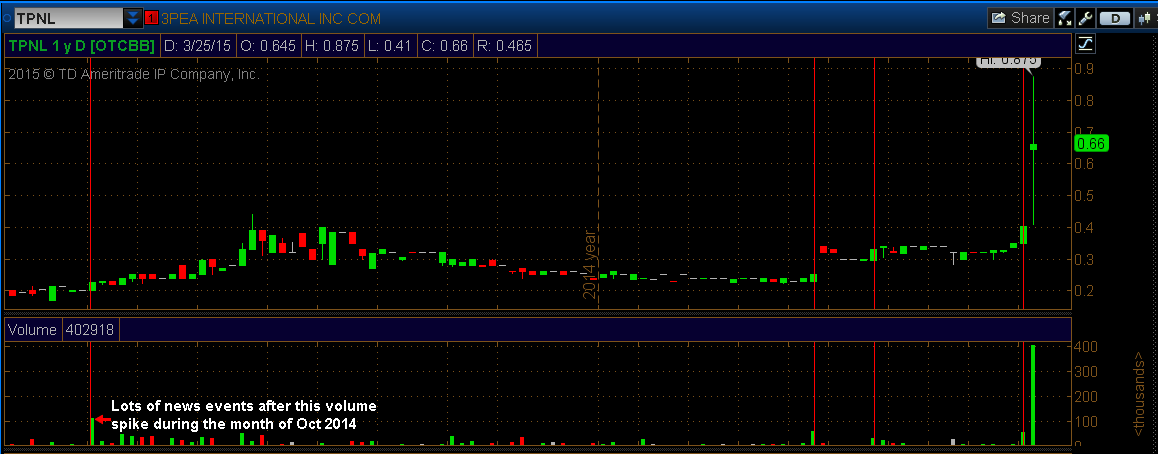
Task: Open the Studies flask icon
Action: (1064, 18)
